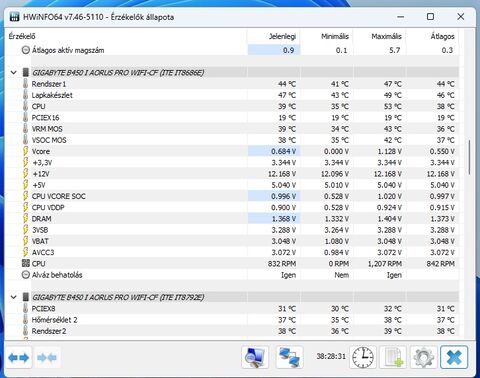Click the Átlagos column header
Image resolution: width=480 pixels, height=378 pixels.
(x=433, y=36)
